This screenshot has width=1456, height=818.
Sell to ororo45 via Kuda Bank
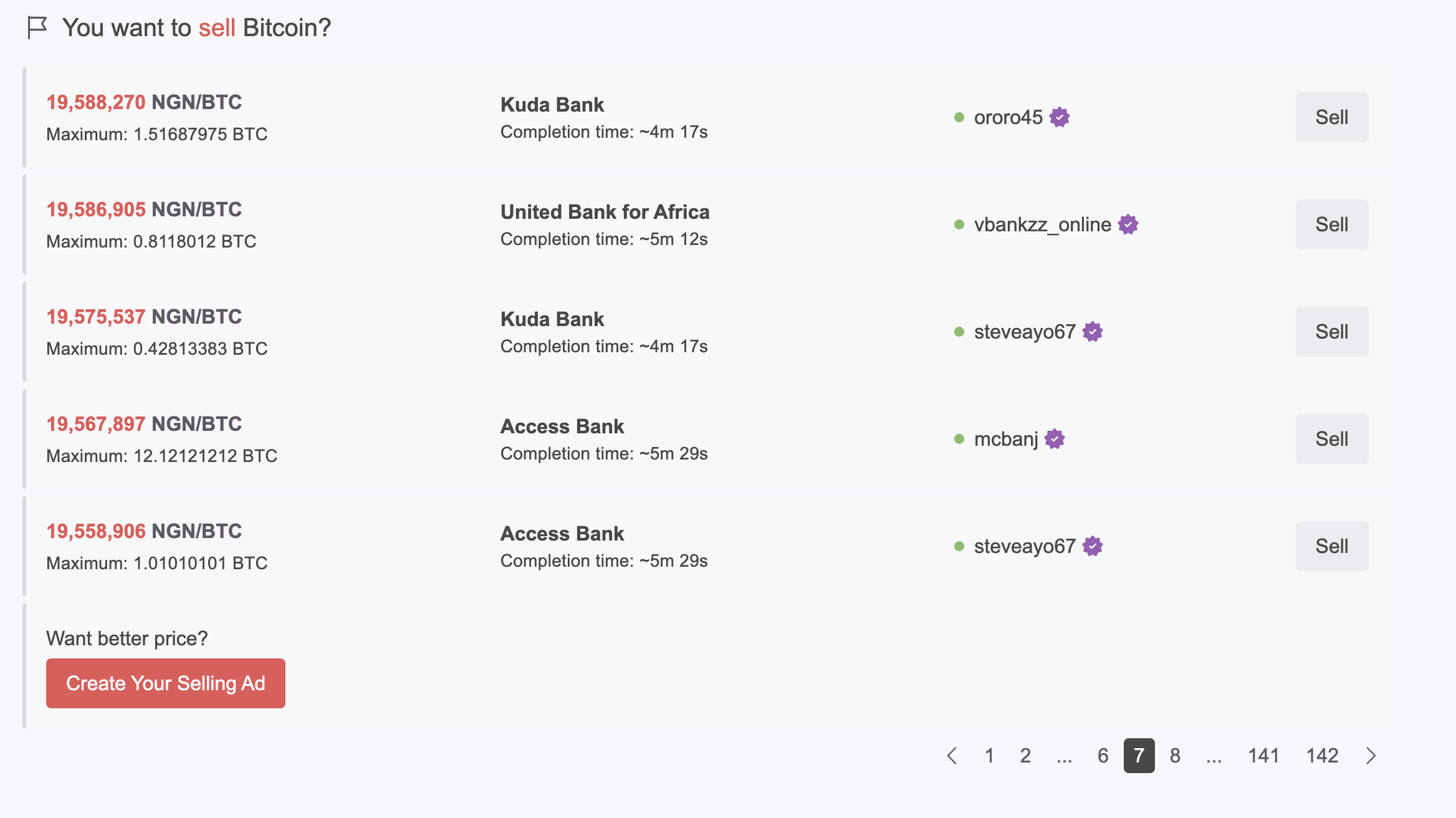(1332, 117)
